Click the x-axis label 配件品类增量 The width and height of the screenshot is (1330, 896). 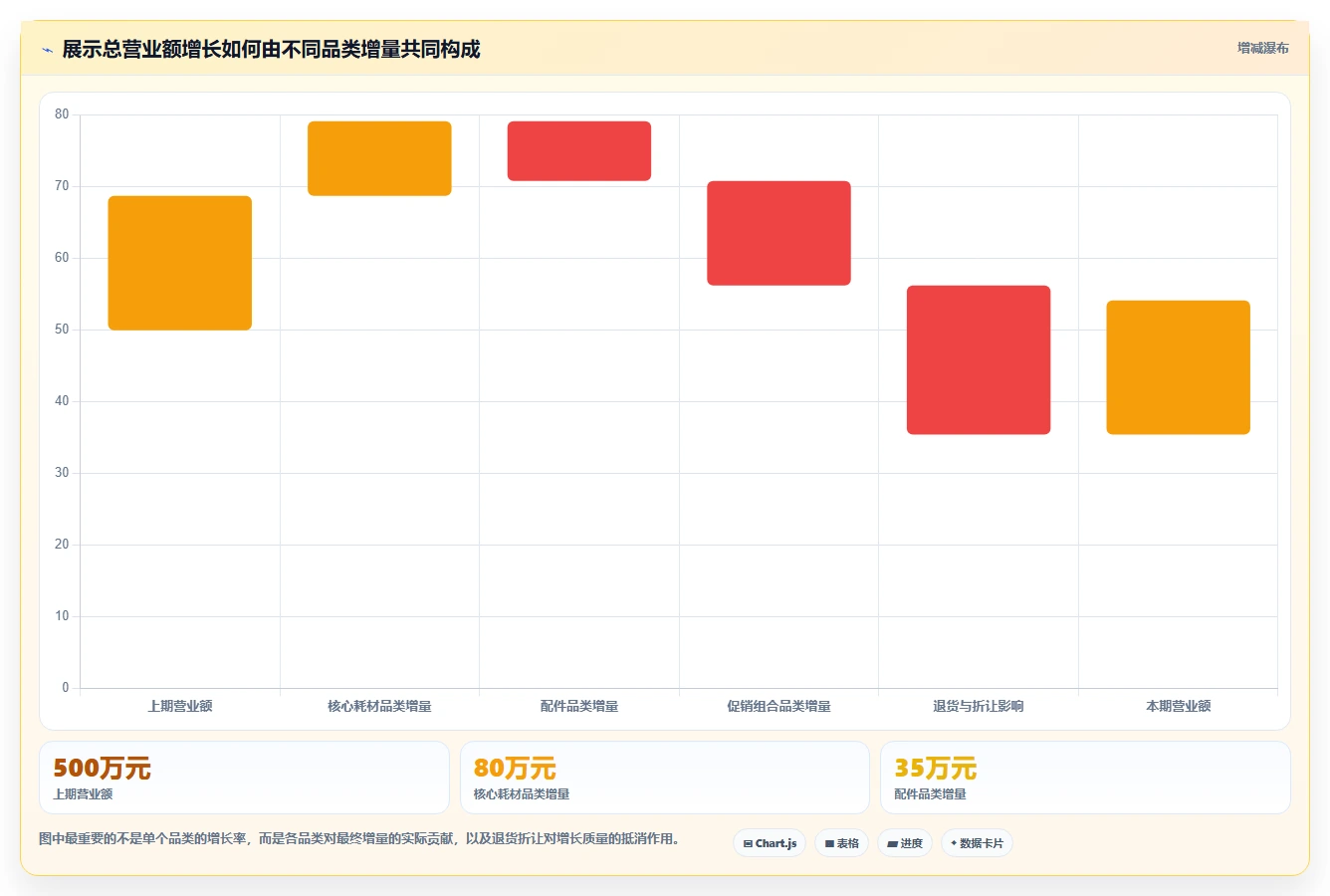coord(579,706)
